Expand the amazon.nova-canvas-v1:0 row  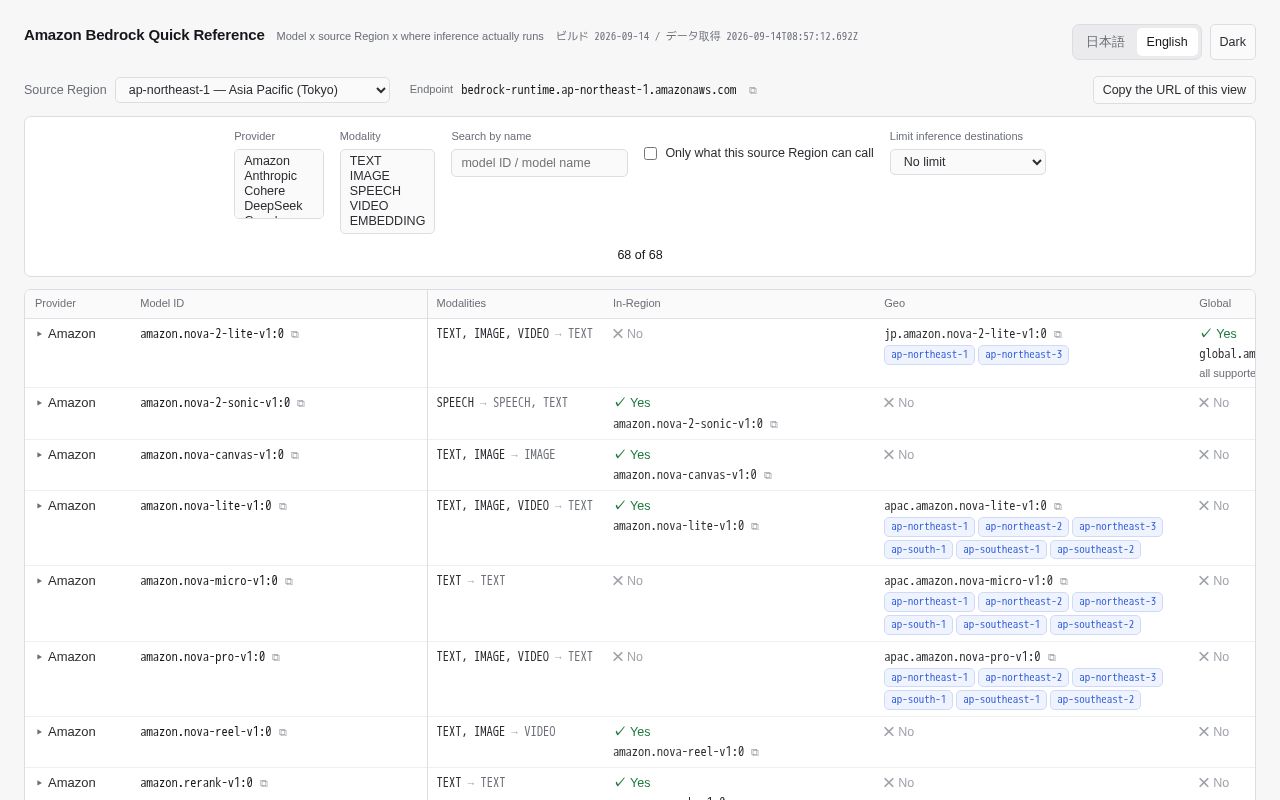tap(40, 455)
